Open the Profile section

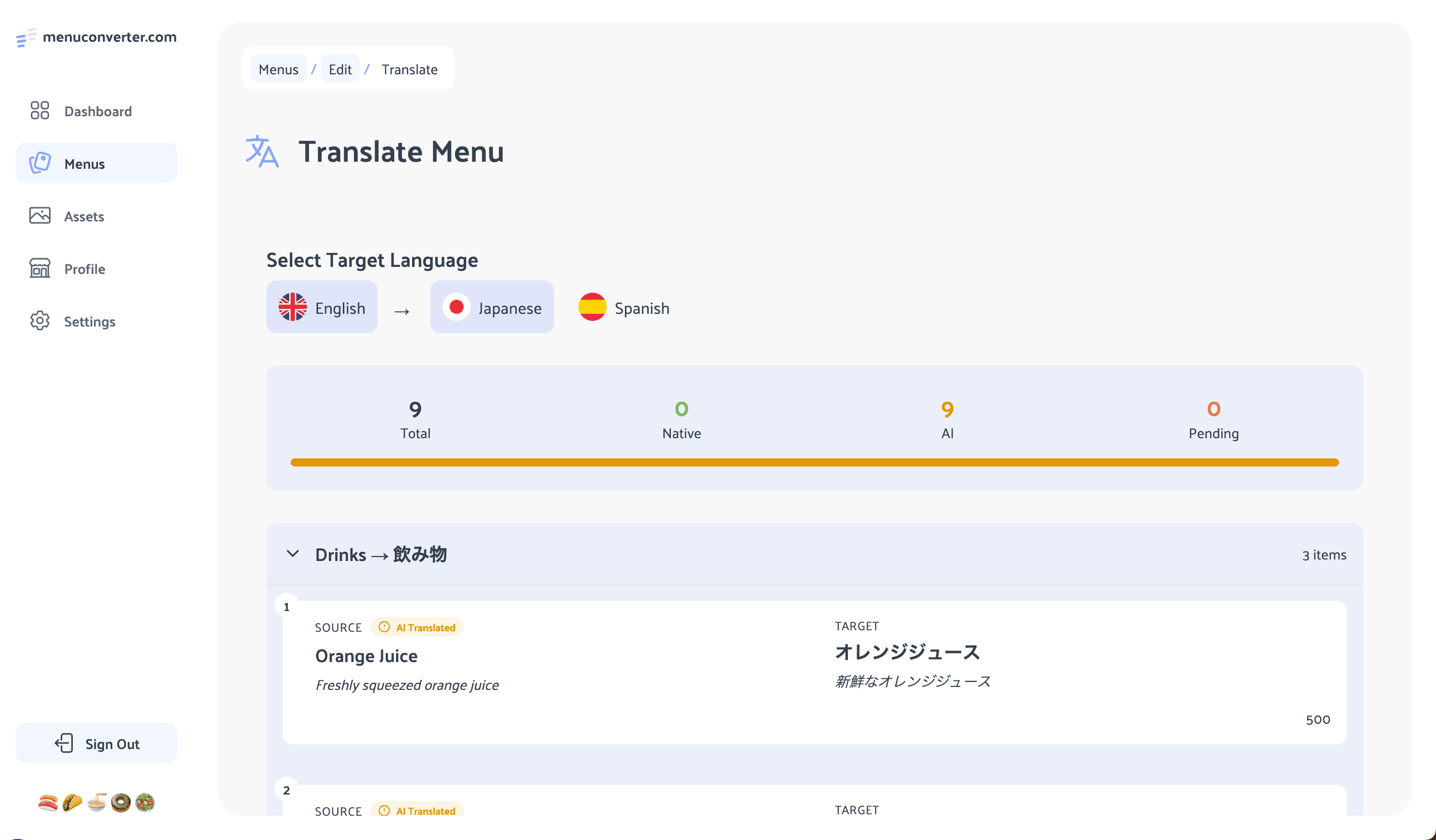[x=83, y=268]
